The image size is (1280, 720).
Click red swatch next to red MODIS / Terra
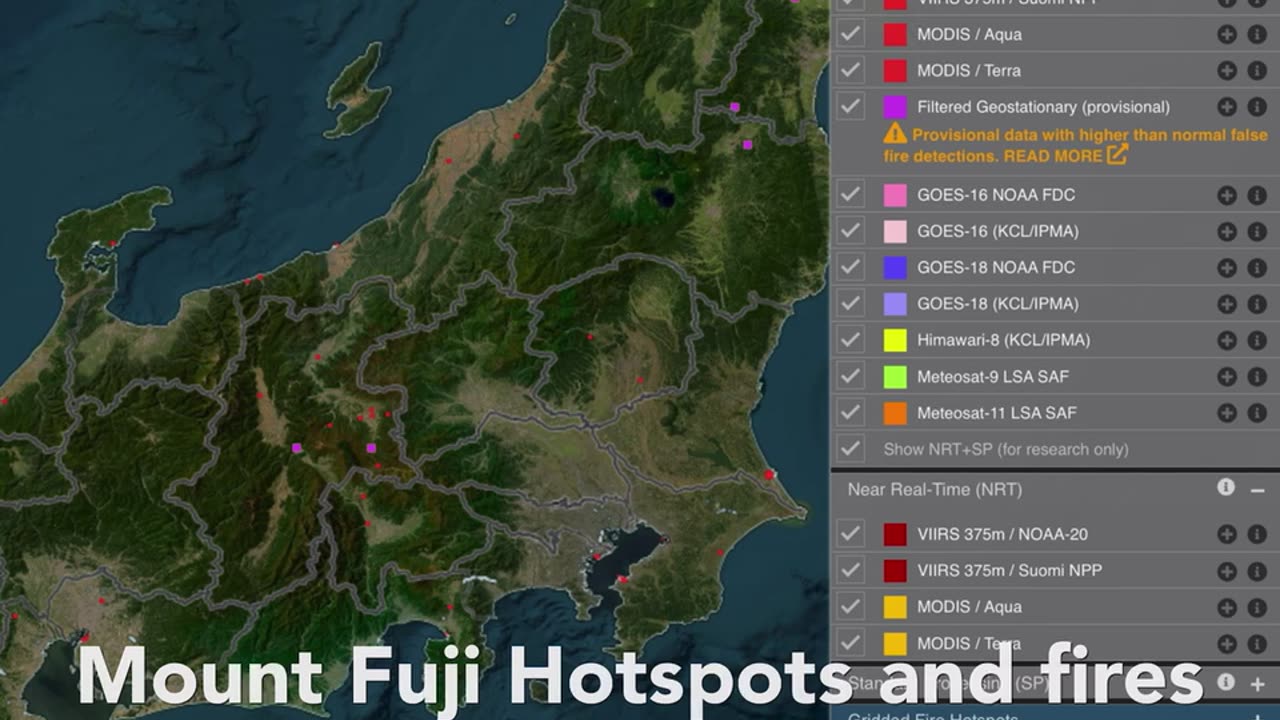tap(895, 71)
